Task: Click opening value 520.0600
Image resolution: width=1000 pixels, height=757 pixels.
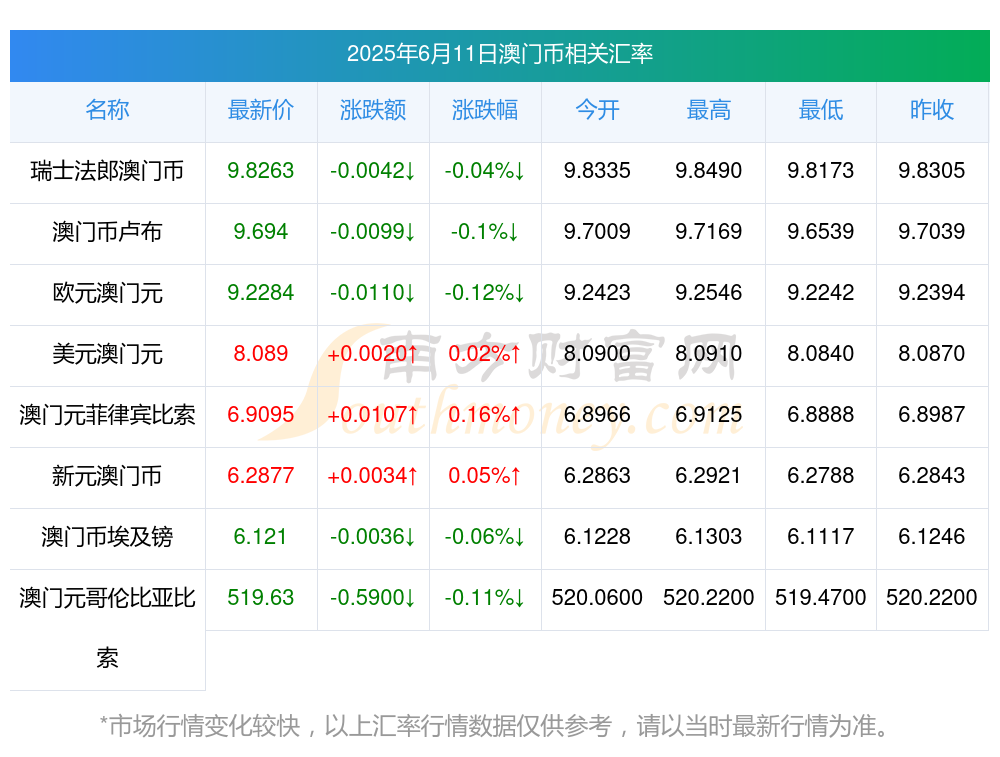Action: 597,598
